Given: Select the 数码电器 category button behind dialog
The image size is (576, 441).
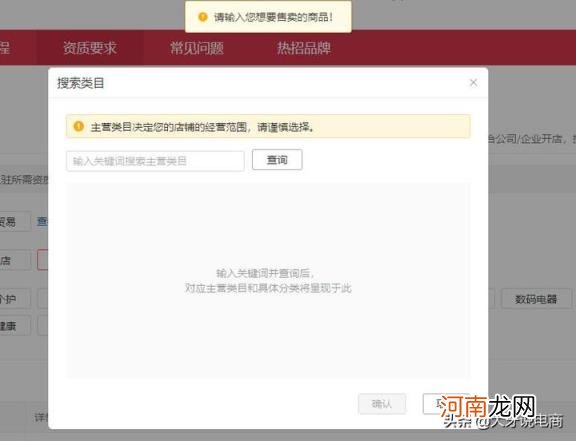Looking at the screenshot, I should point(536,299).
